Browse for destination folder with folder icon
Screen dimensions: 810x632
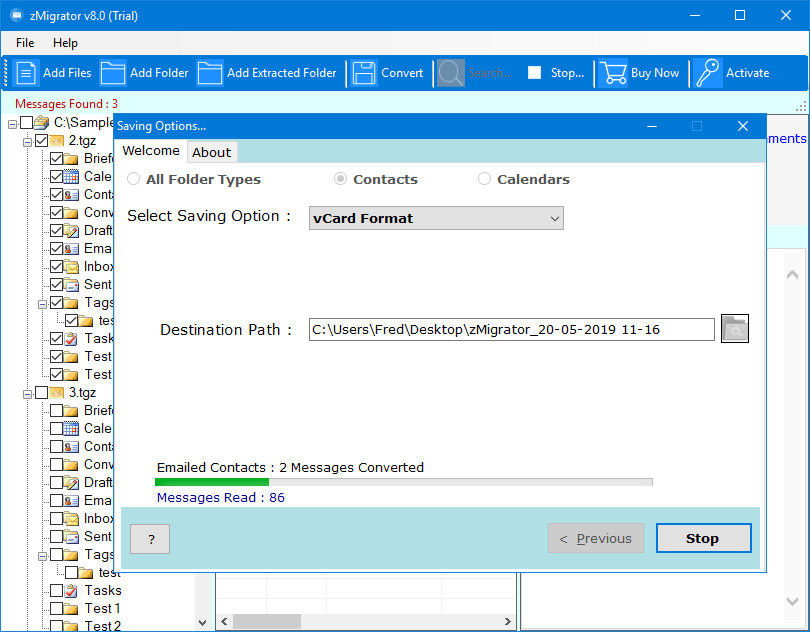tap(735, 329)
